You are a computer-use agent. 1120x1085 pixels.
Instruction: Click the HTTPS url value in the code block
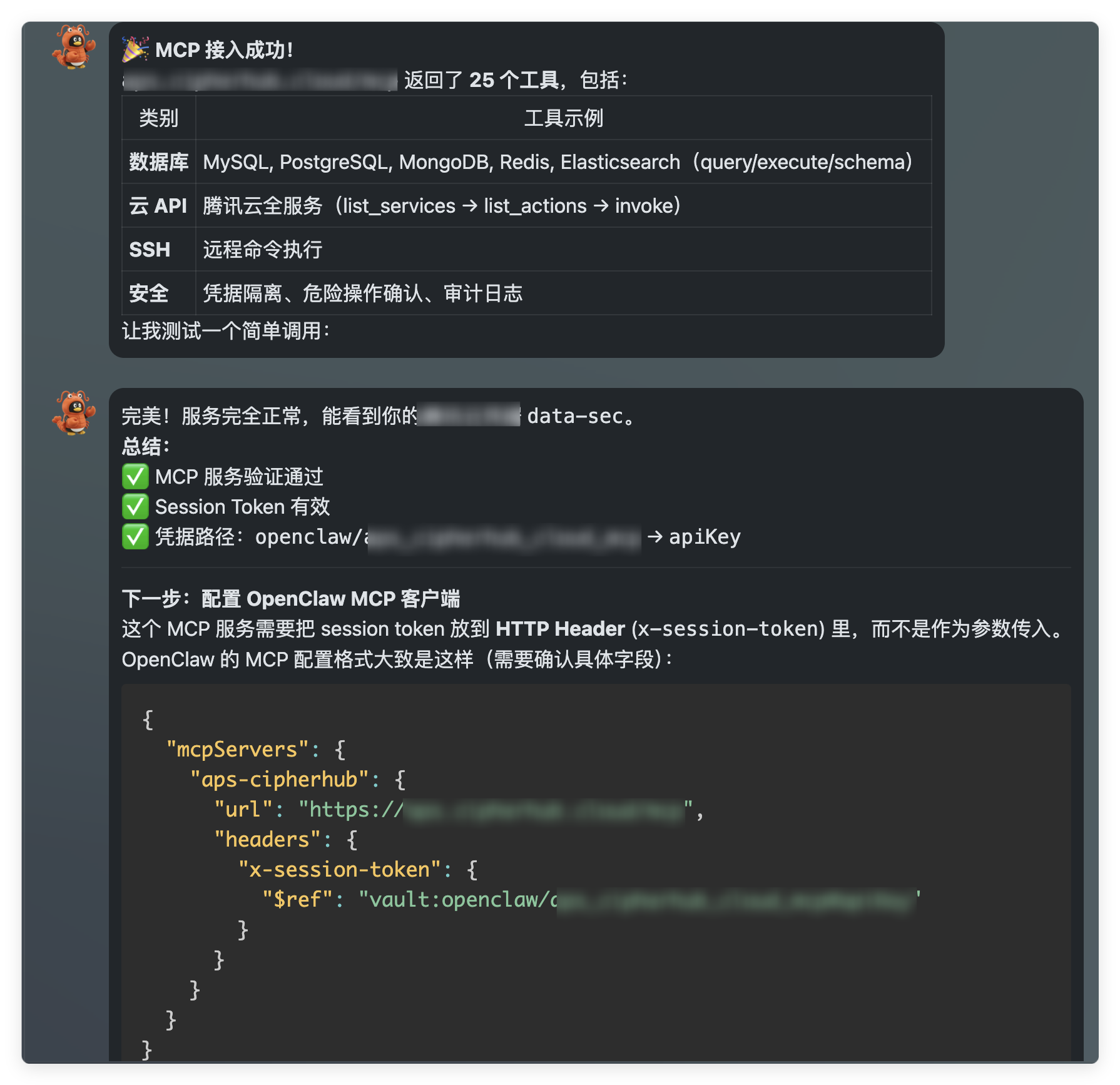point(494,809)
